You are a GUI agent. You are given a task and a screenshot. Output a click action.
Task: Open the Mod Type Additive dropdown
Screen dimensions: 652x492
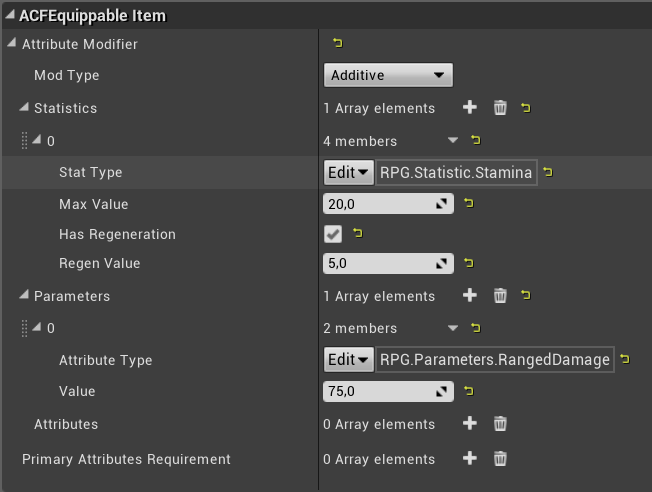coord(388,75)
